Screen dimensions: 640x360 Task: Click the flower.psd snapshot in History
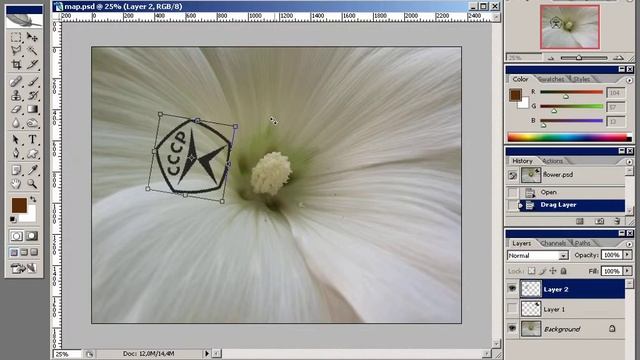565,175
